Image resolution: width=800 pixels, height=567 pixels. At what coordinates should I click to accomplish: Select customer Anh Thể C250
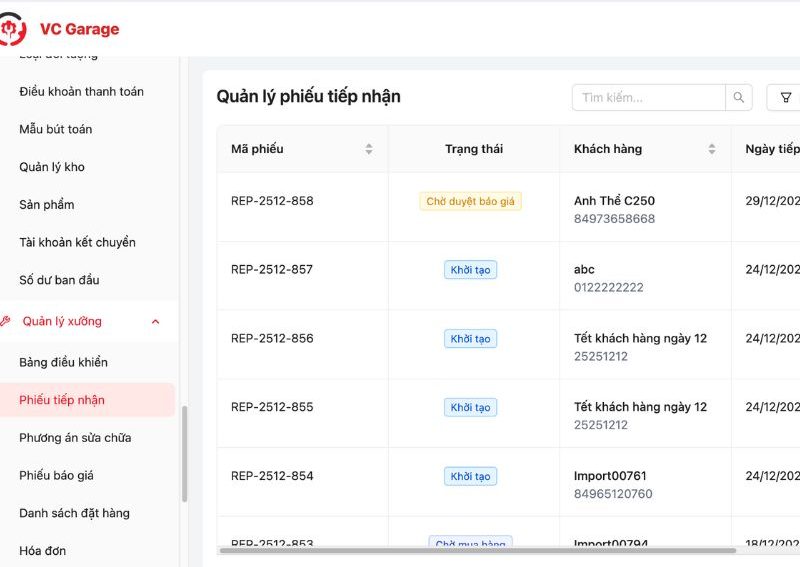coord(614,201)
